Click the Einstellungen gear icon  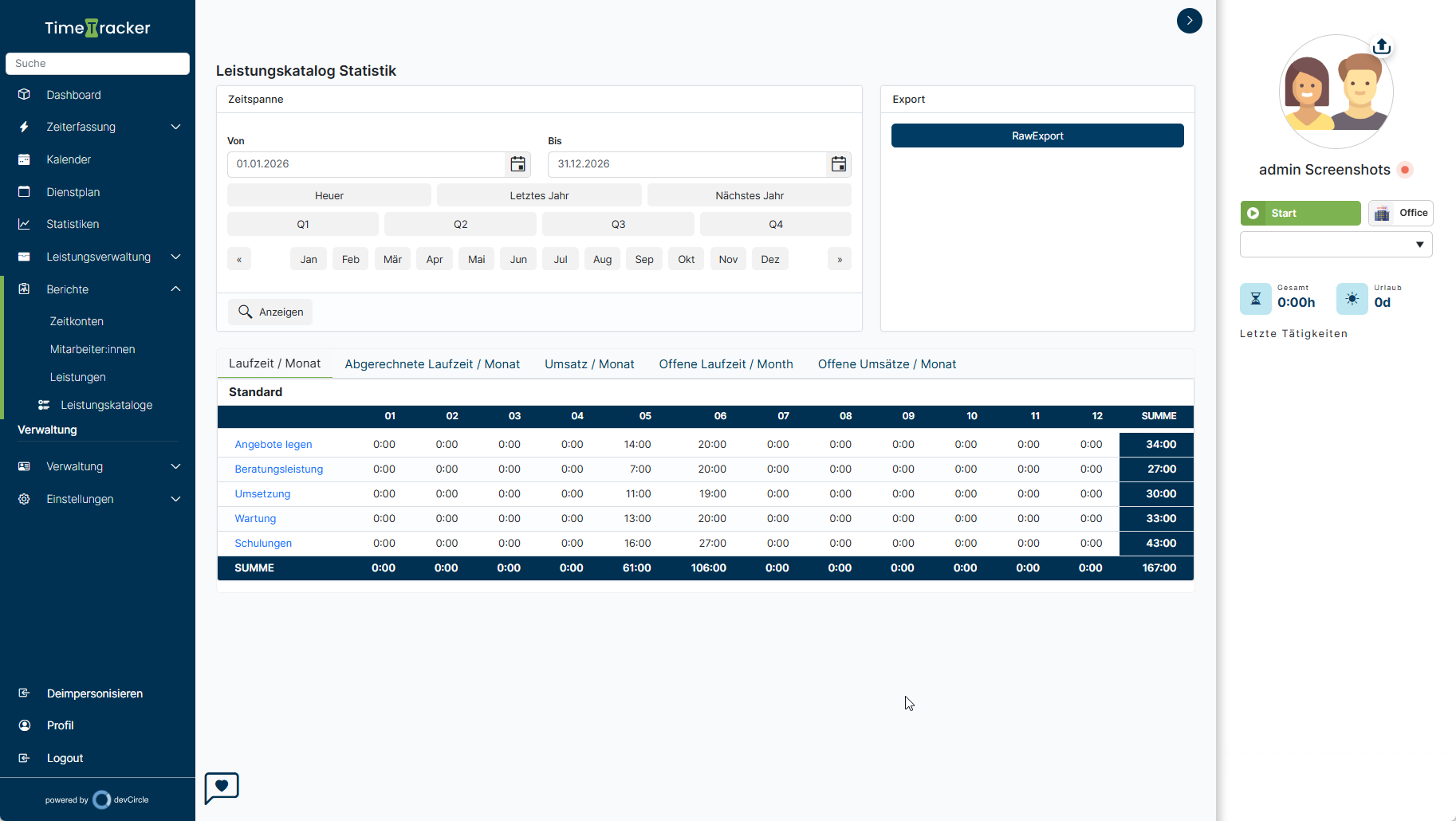coord(24,499)
